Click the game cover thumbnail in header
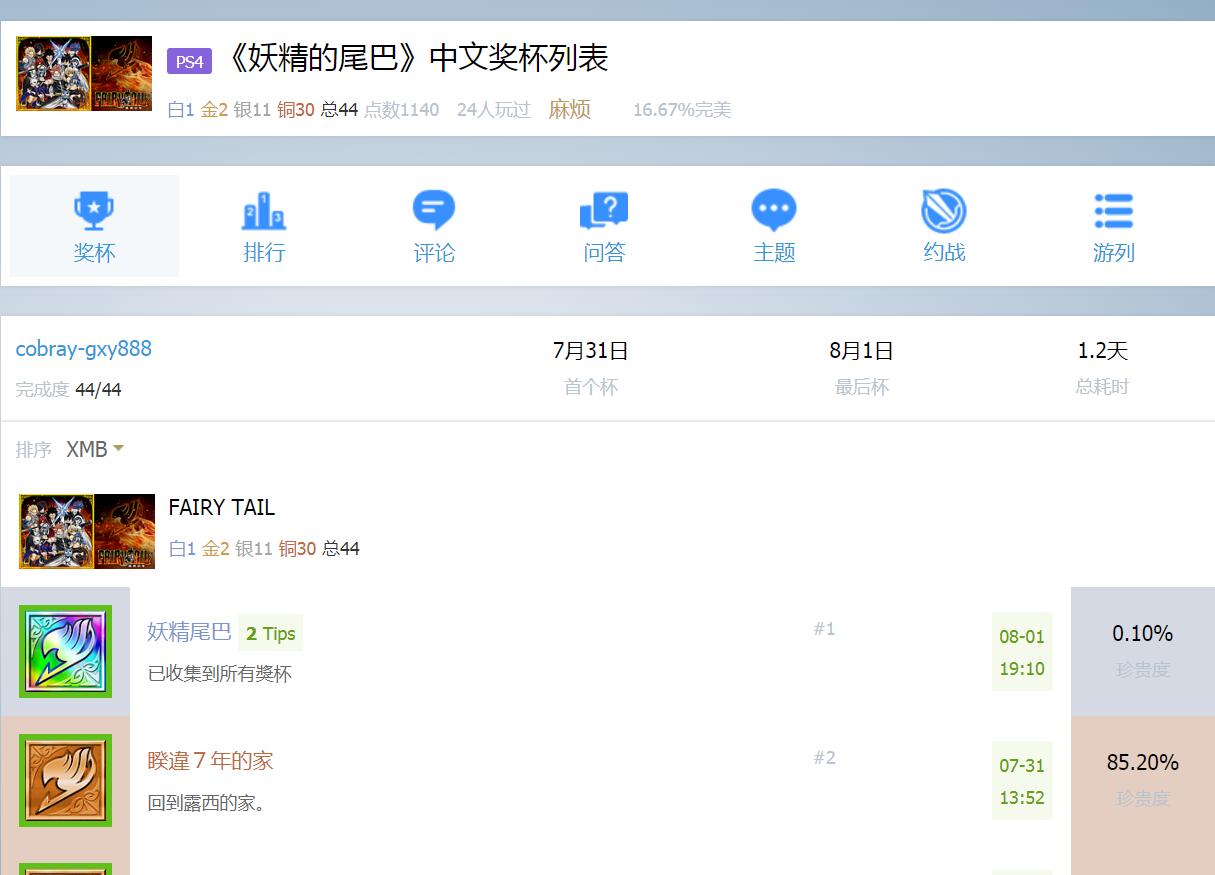 [84, 74]
